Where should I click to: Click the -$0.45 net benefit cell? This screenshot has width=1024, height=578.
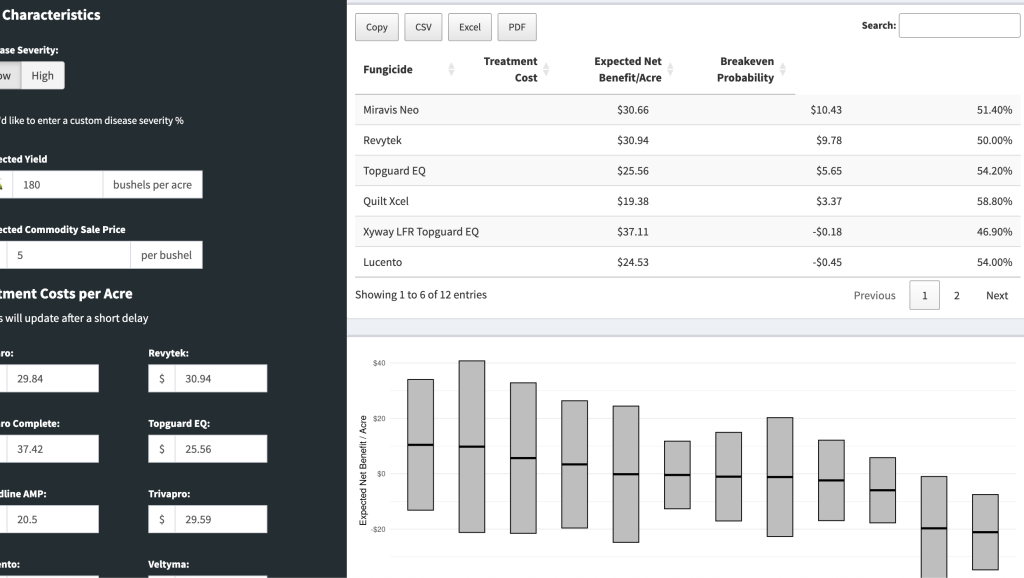(827, 262)
